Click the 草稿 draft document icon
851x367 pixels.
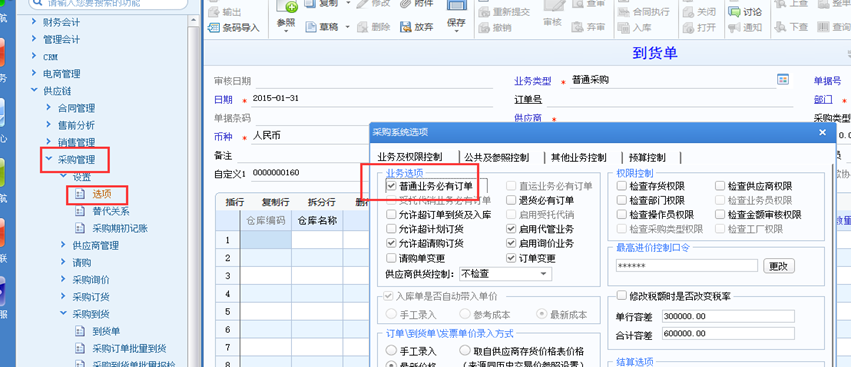310,27
